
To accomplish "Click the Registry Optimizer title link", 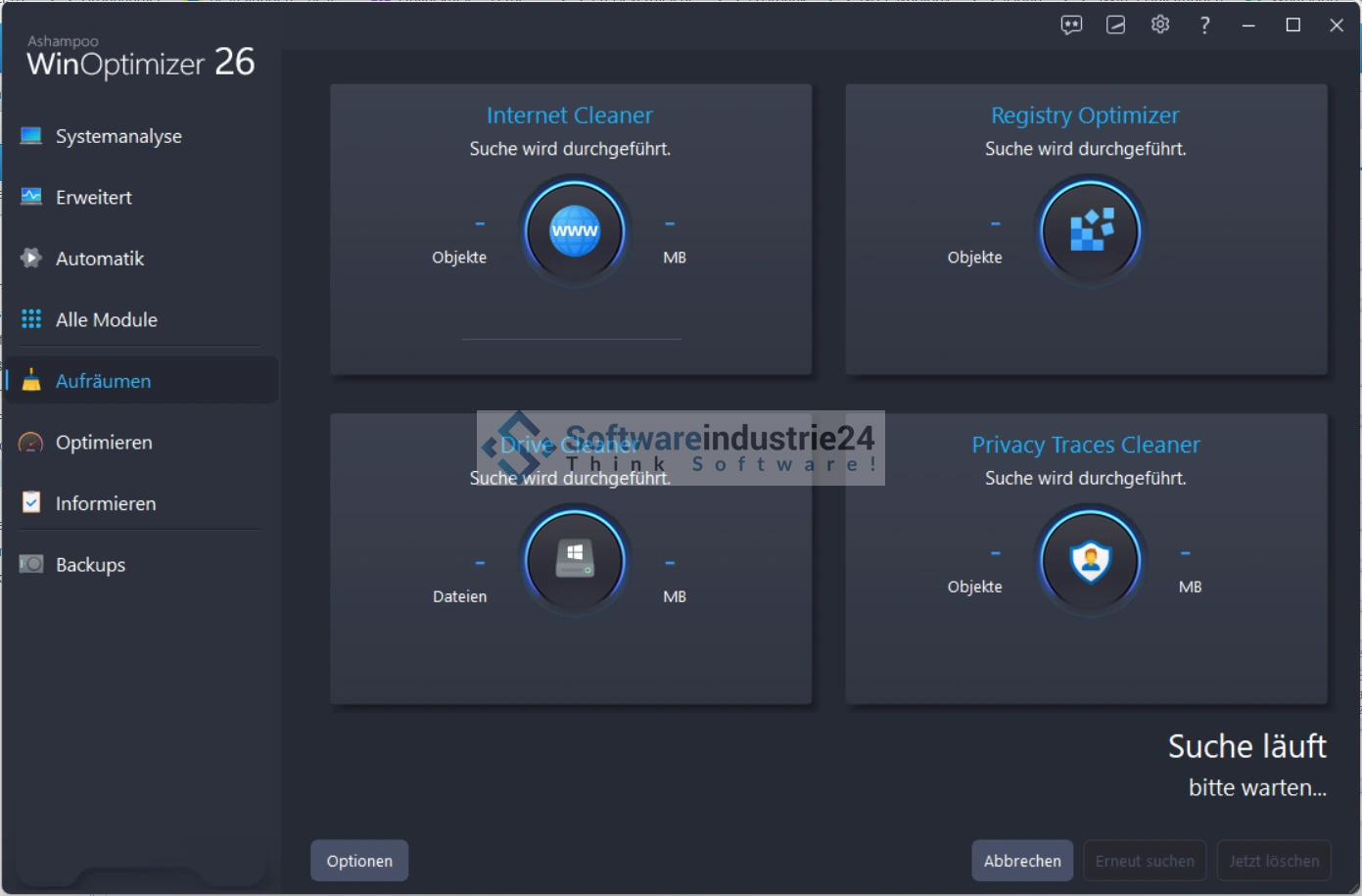I will coord(1085,116).
